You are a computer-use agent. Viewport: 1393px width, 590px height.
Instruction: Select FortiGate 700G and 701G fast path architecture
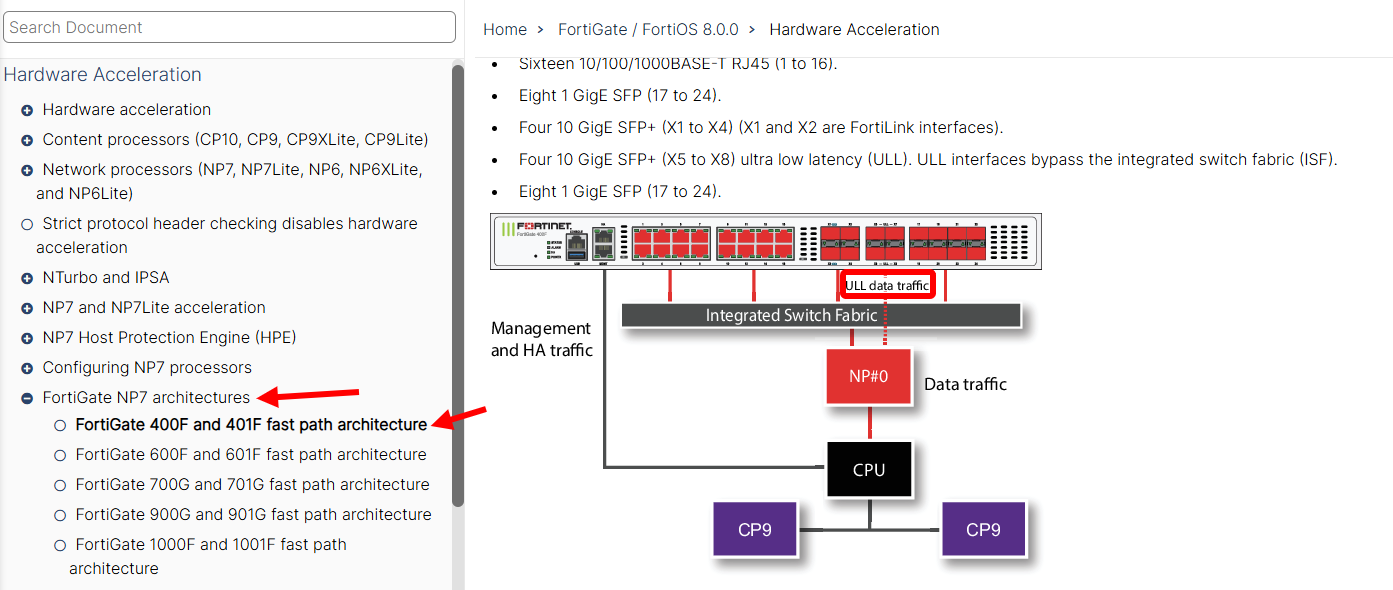coord(252,484)
